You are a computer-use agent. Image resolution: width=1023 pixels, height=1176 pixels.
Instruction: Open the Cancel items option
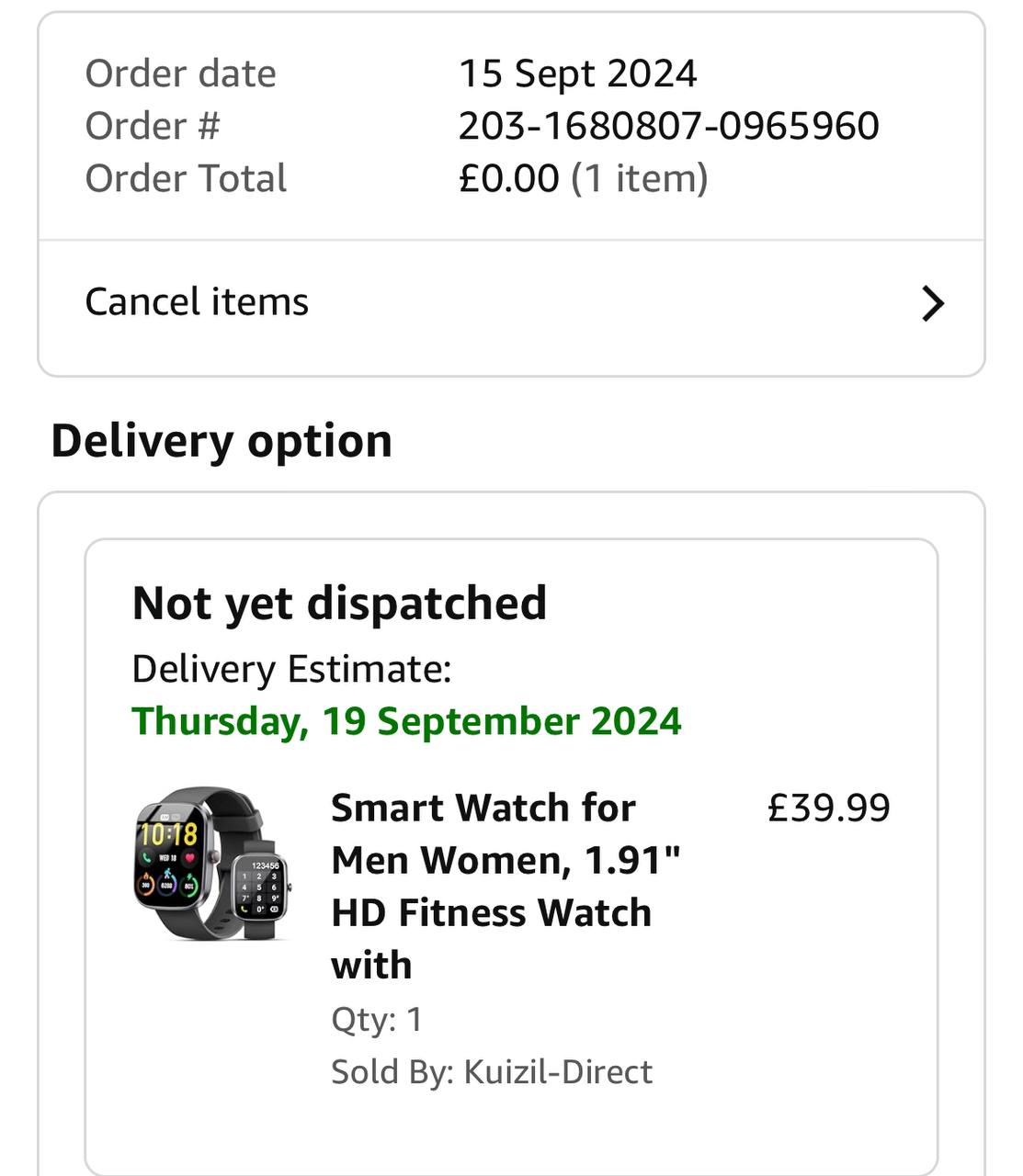pos(511,304)
